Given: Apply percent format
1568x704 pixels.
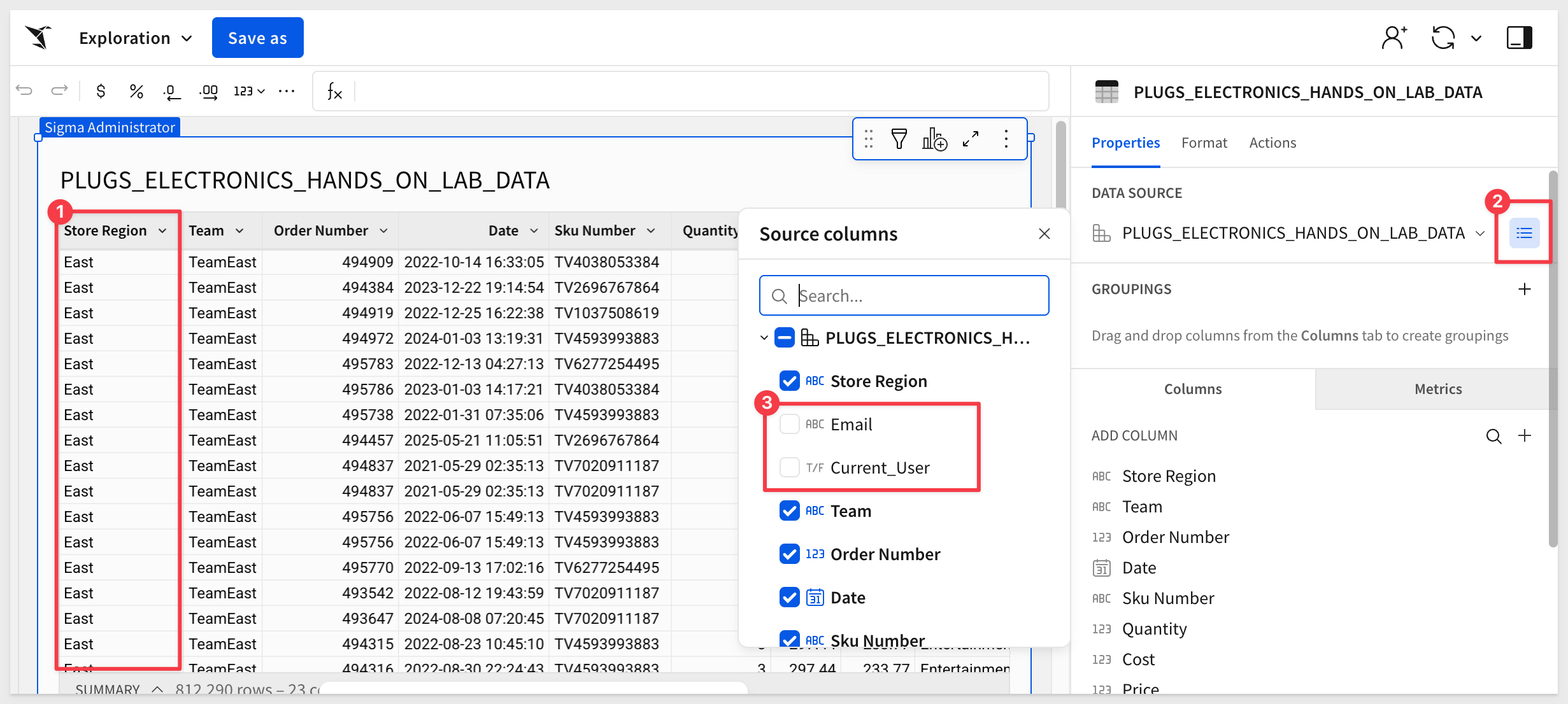Looking at the screenshot, I should coord(136,91).
